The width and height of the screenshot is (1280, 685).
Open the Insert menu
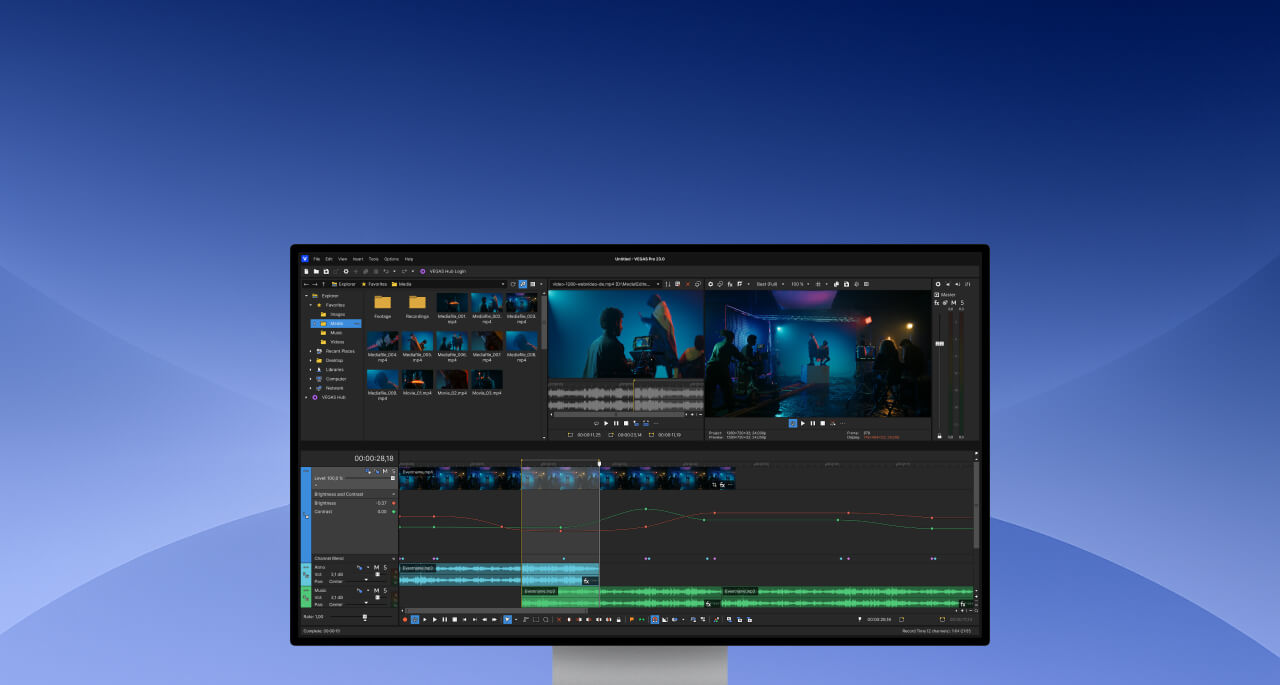pos(358,259)
